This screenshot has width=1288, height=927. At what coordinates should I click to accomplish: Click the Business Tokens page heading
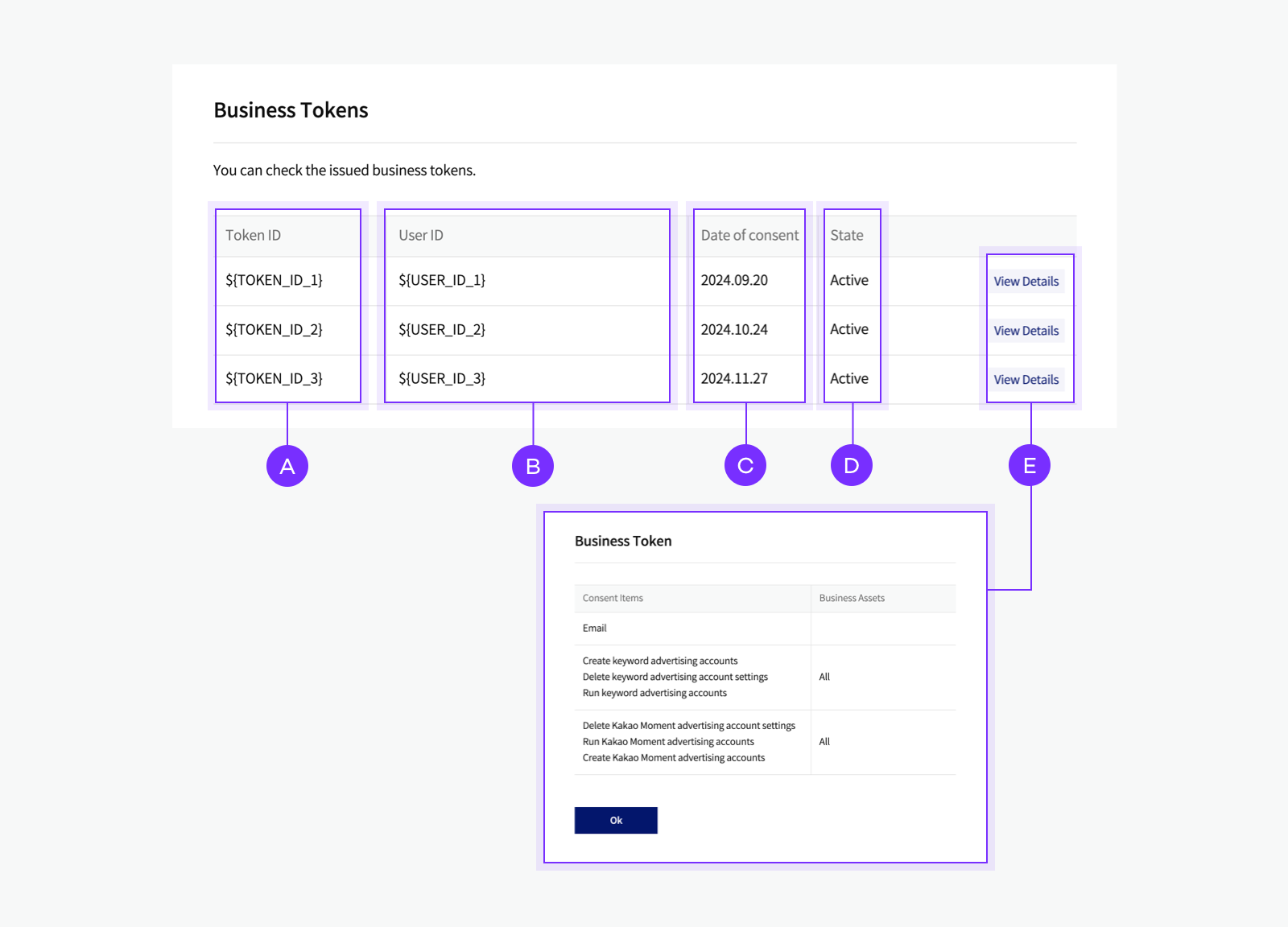click(291, 110)
